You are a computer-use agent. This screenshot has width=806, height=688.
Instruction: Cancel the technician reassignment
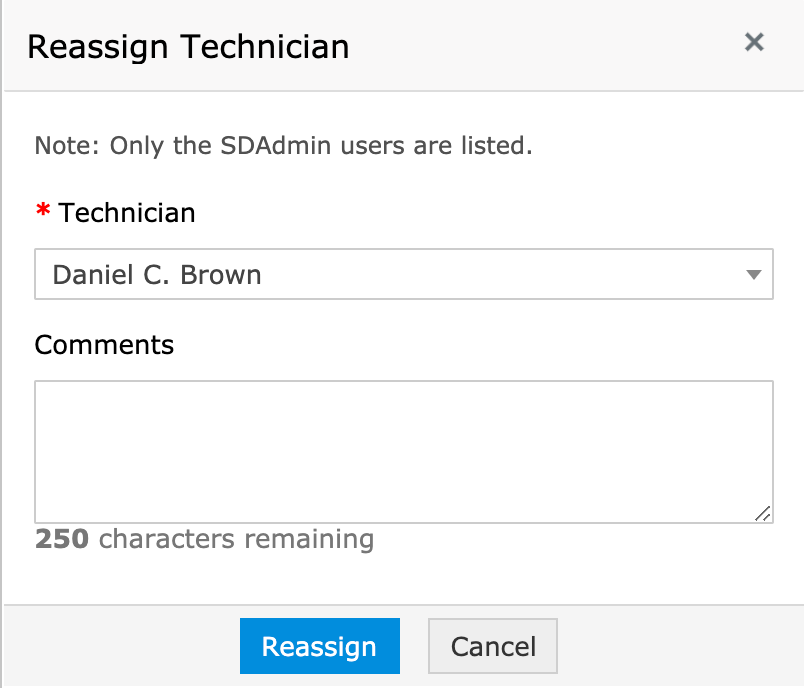pos(493,647)
